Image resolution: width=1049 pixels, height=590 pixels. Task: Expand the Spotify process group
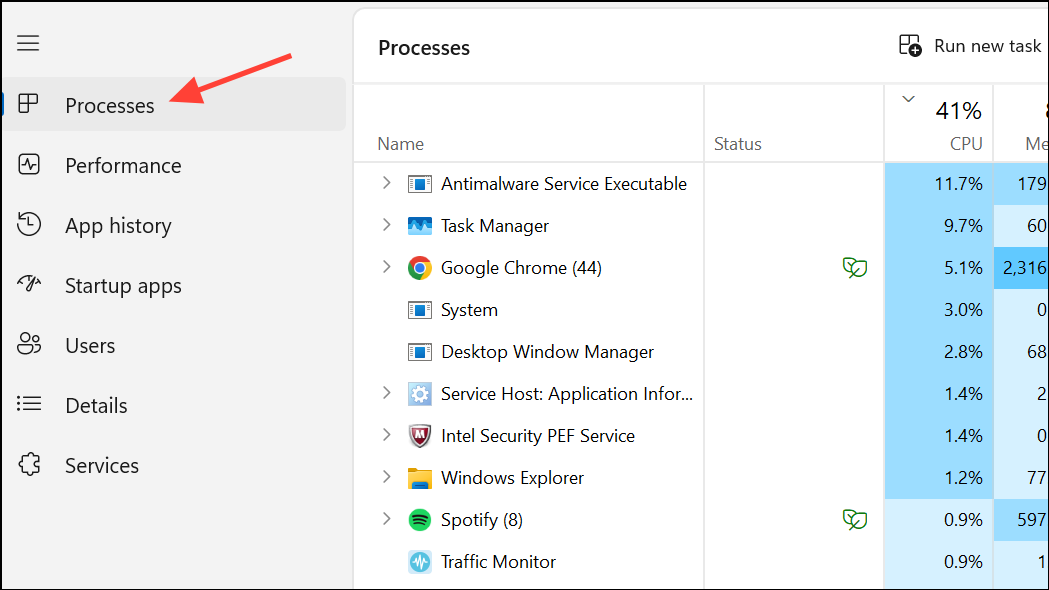pos(387,520)
